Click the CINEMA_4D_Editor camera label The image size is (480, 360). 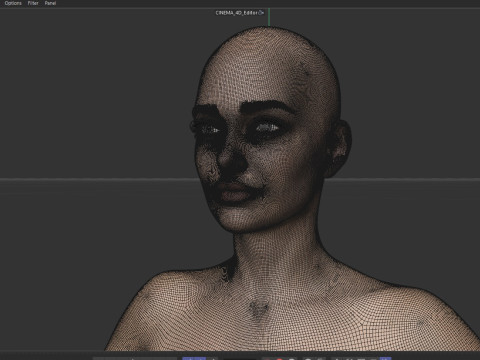point(236,13)
